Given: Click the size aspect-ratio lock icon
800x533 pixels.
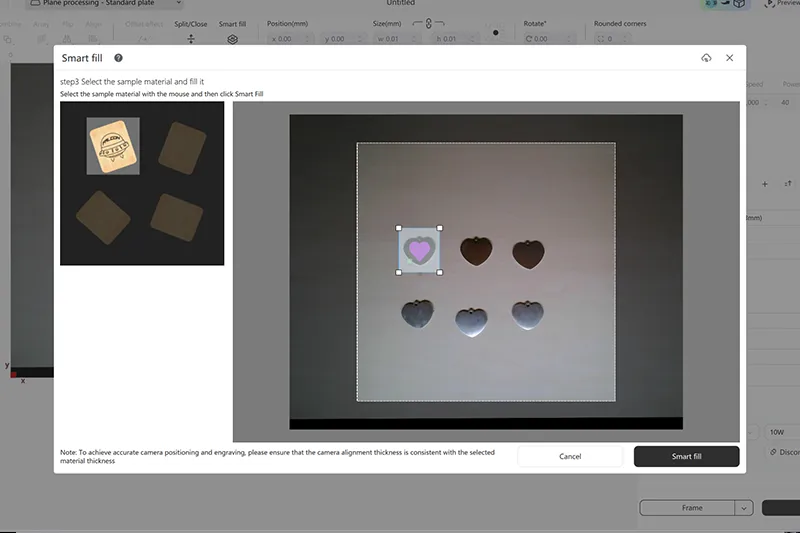Looking at the screenshot, I should tap(428, 23).
